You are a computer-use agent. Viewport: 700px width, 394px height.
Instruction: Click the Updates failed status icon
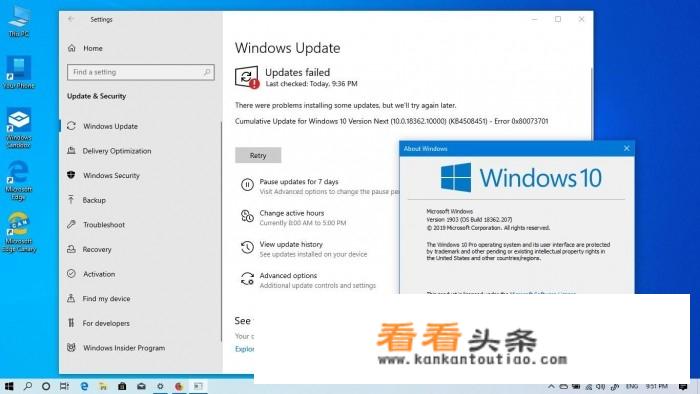click(247, 77)
